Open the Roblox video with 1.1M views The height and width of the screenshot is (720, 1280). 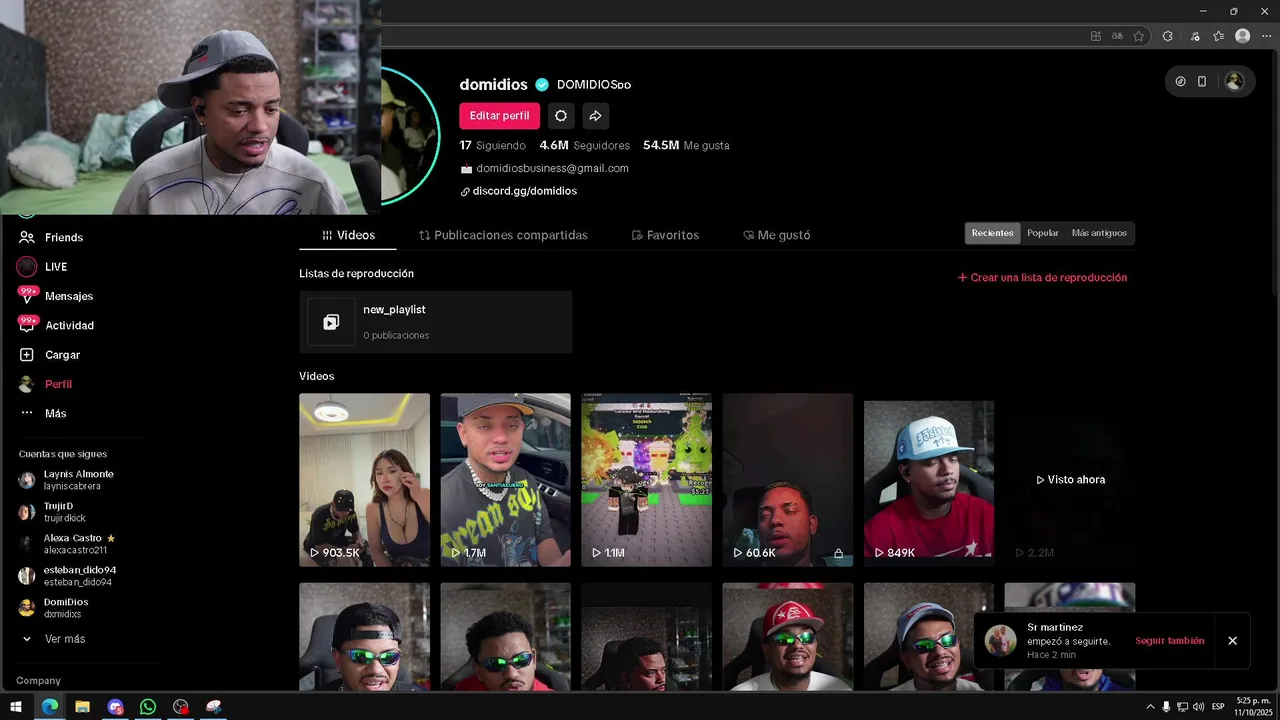click(x=646, y=480)
